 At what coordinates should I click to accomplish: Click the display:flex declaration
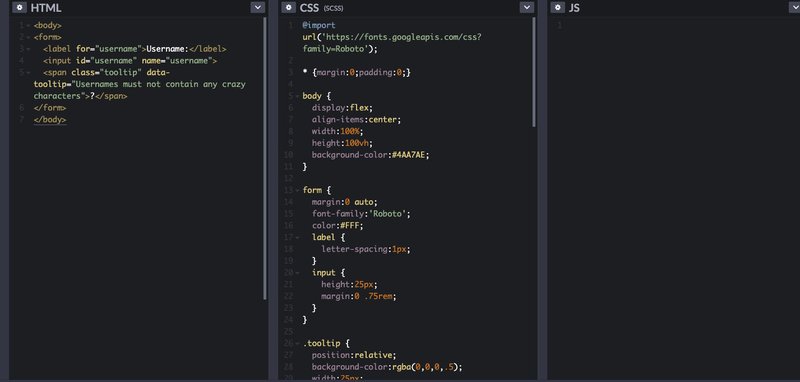[x=342, y=108]
